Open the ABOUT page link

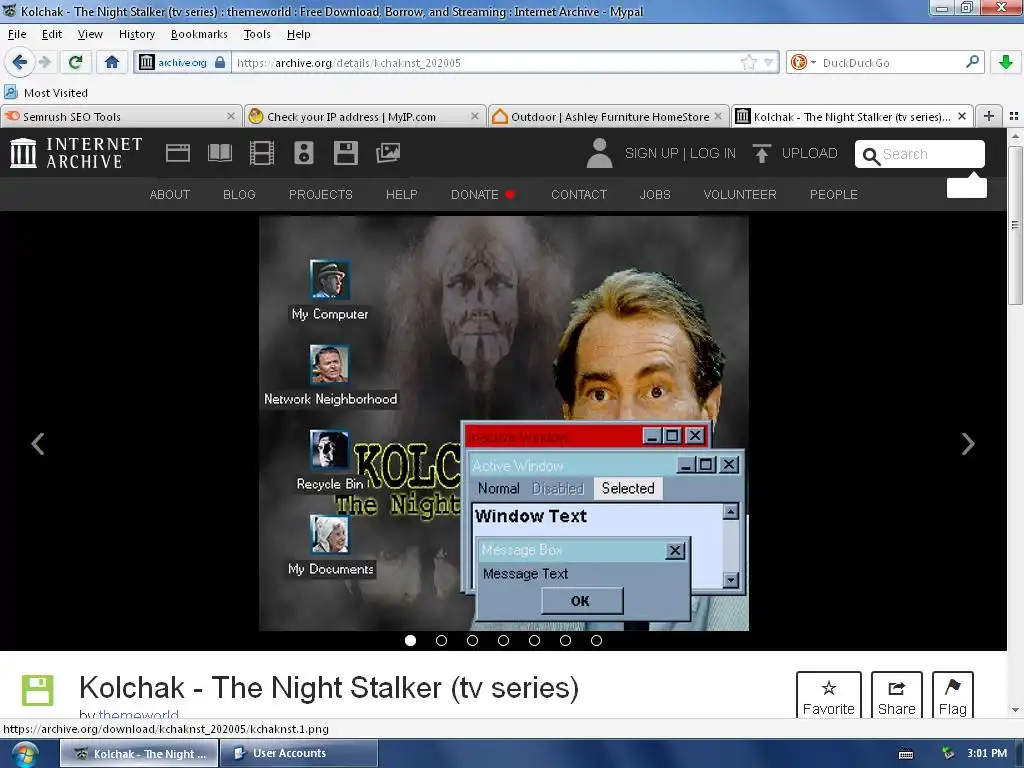170,195
